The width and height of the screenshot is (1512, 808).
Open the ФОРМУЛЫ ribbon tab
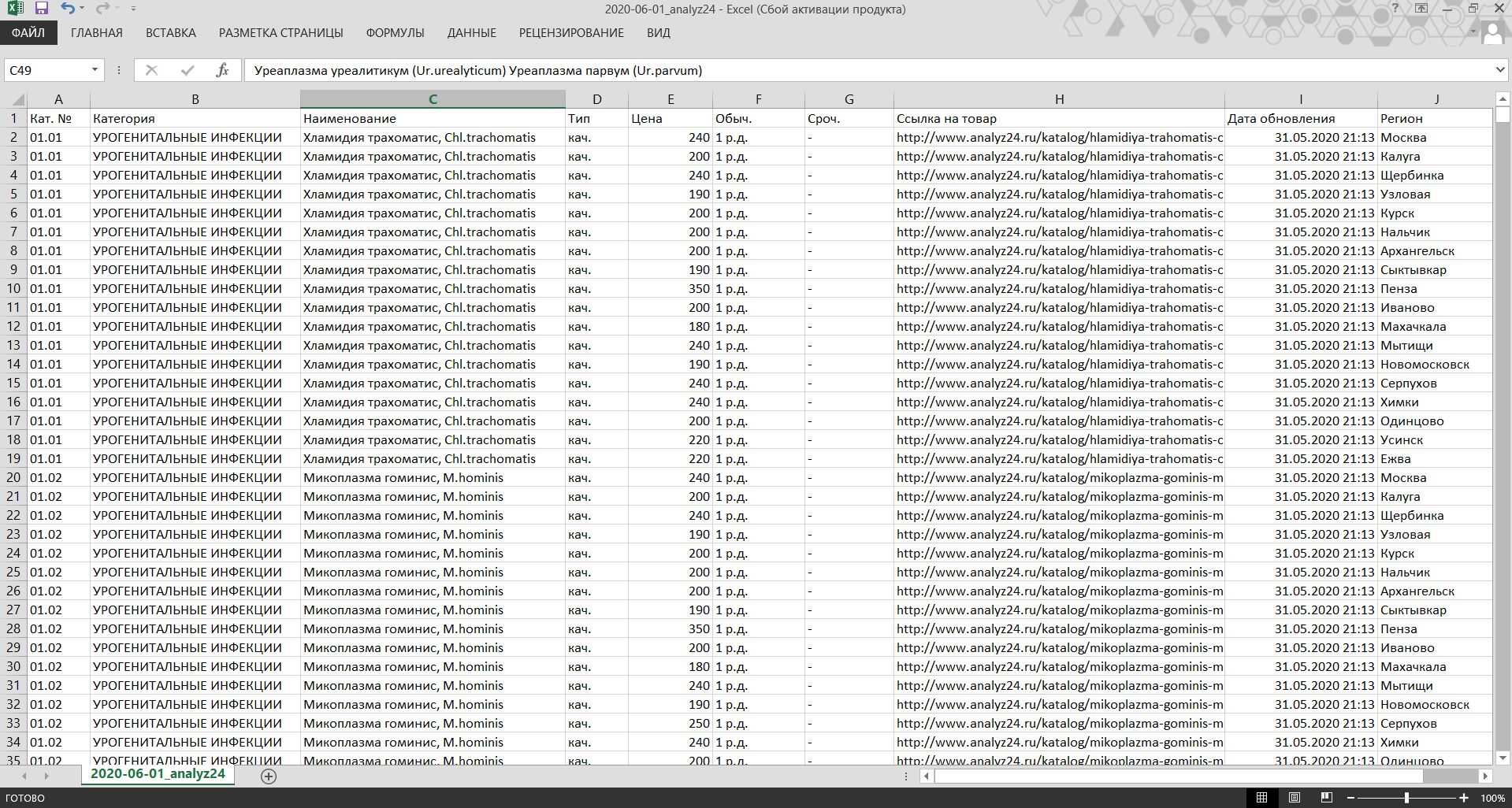pos(396,33)
